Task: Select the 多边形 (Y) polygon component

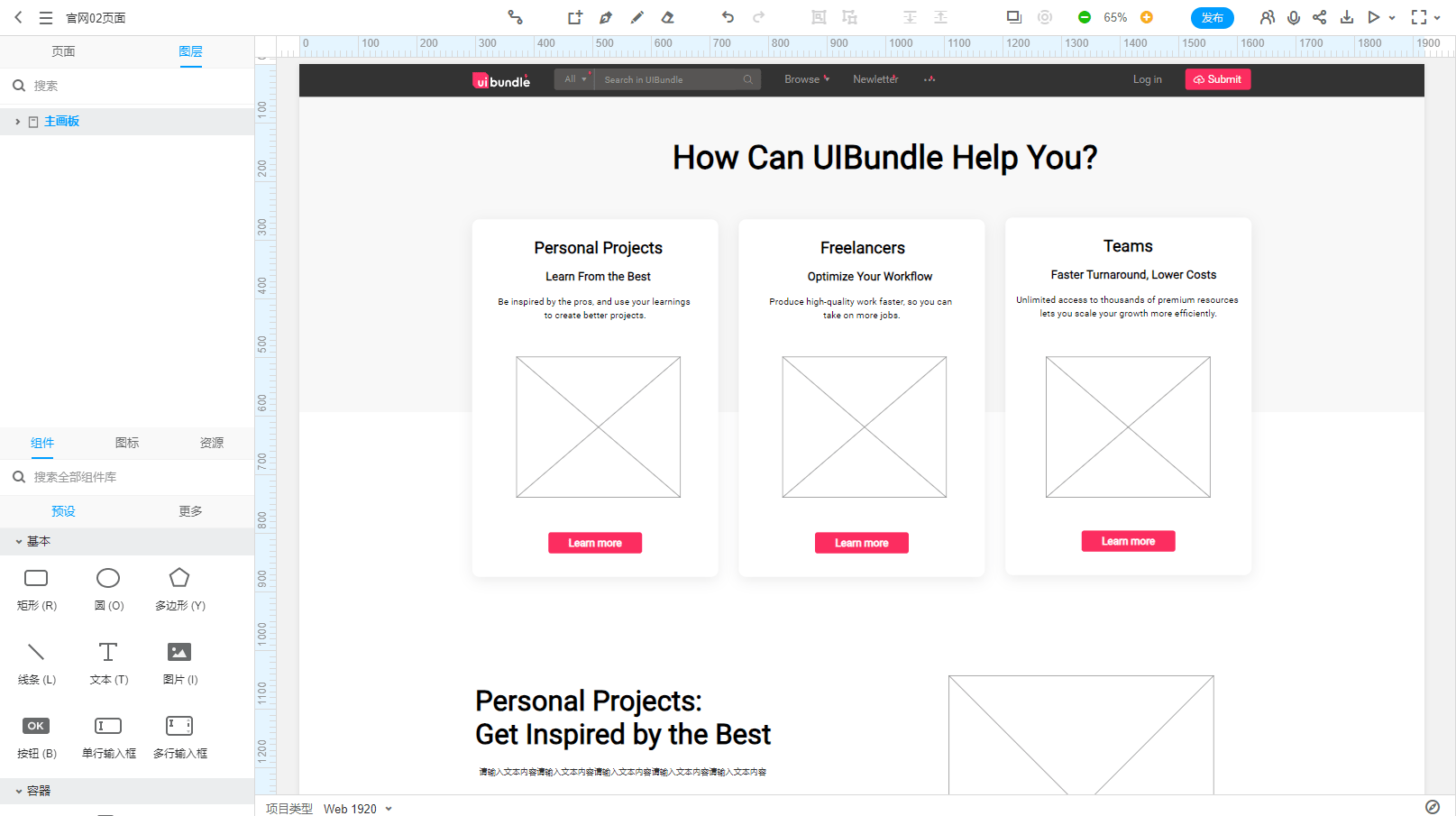Action: [179, 589]
